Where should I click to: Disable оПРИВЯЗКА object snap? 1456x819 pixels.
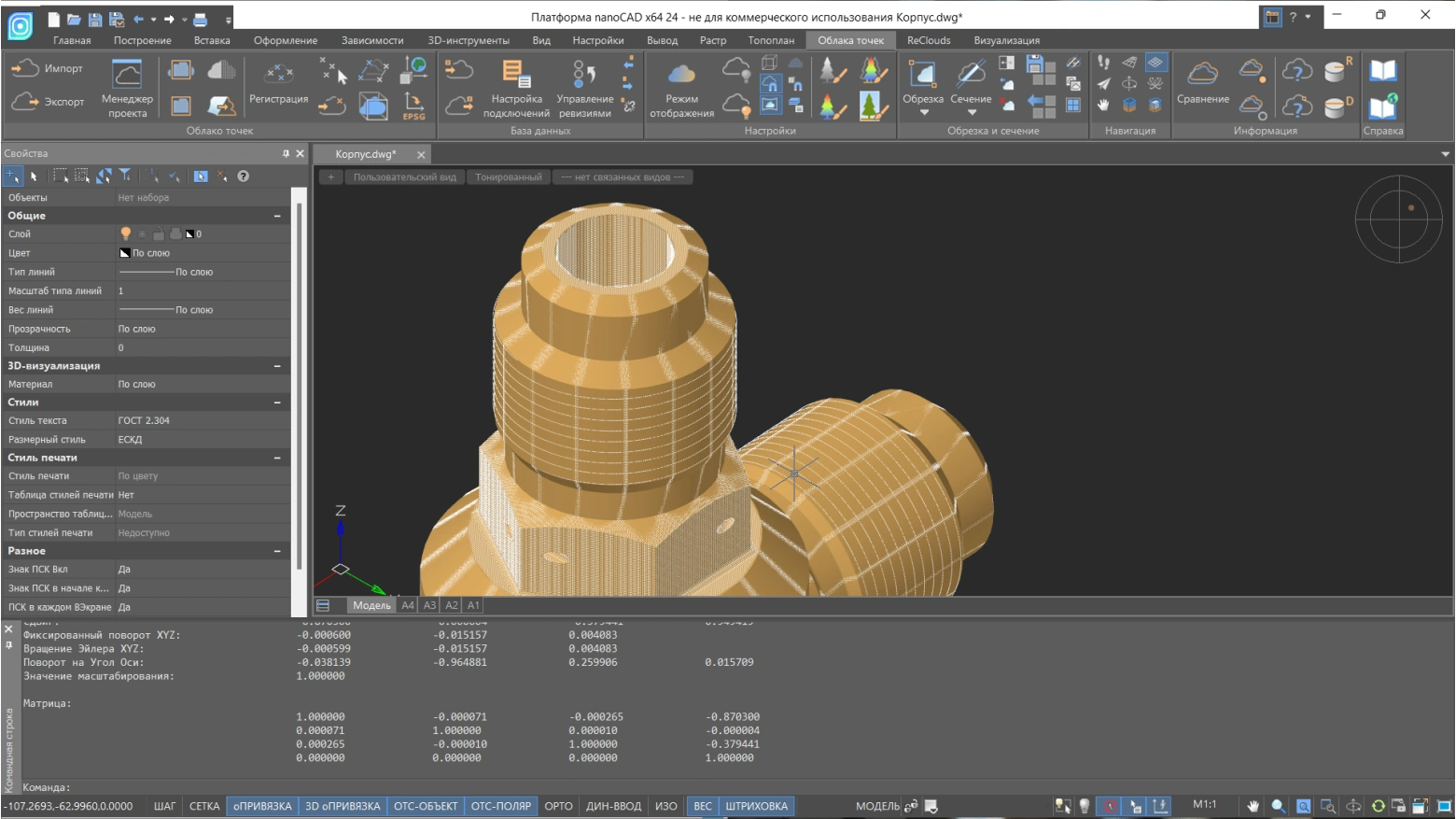click(x=262, y=806)
